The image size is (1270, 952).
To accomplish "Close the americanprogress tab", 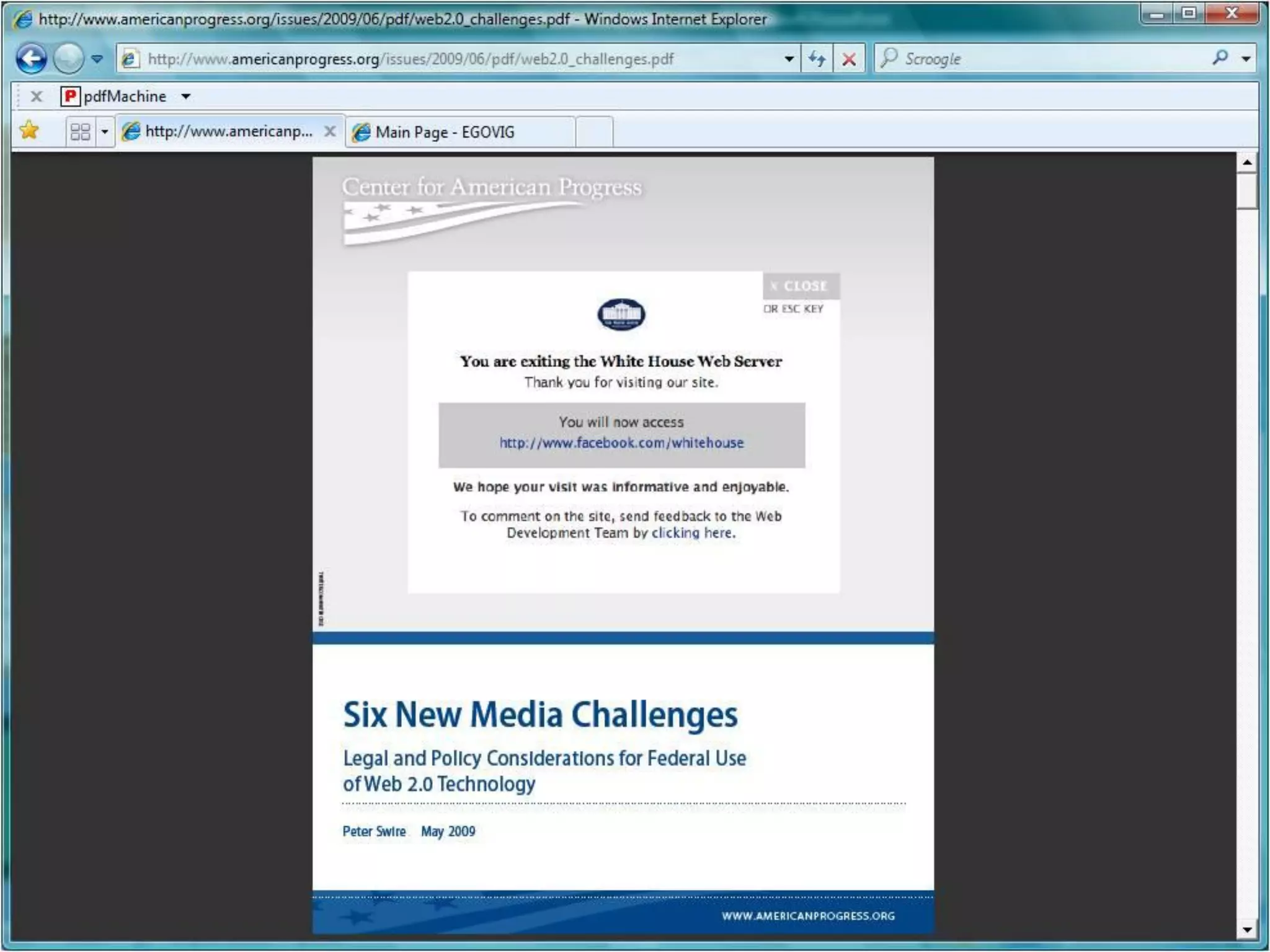I will tap(330, 131).
